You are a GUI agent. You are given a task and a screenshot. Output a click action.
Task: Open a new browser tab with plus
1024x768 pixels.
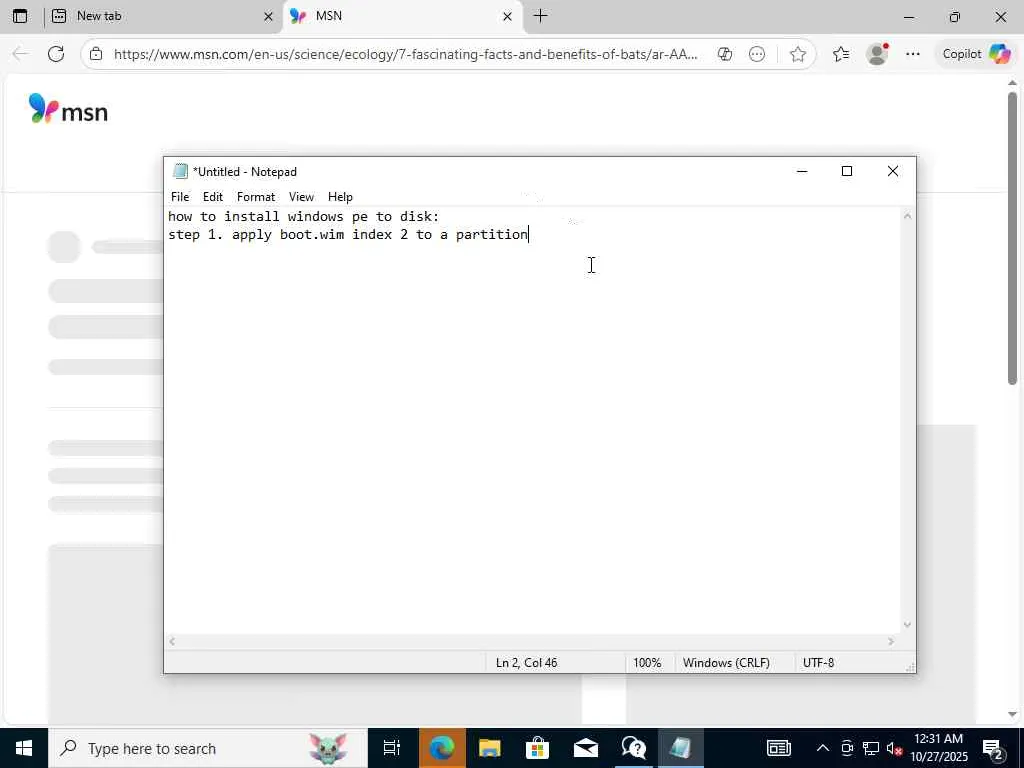click(x=541, y=16)
